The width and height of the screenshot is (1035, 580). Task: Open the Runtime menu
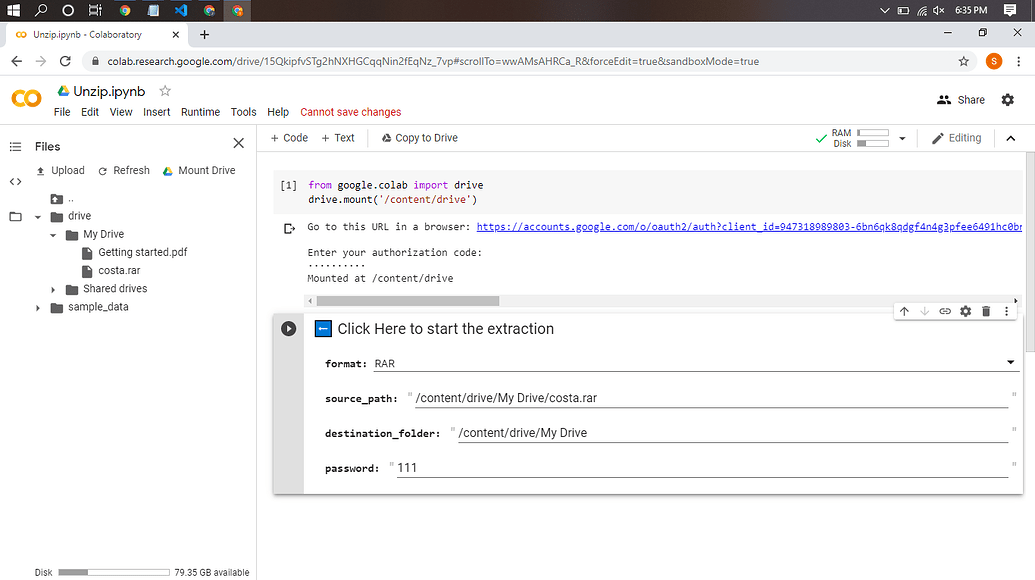pos(200,112)
